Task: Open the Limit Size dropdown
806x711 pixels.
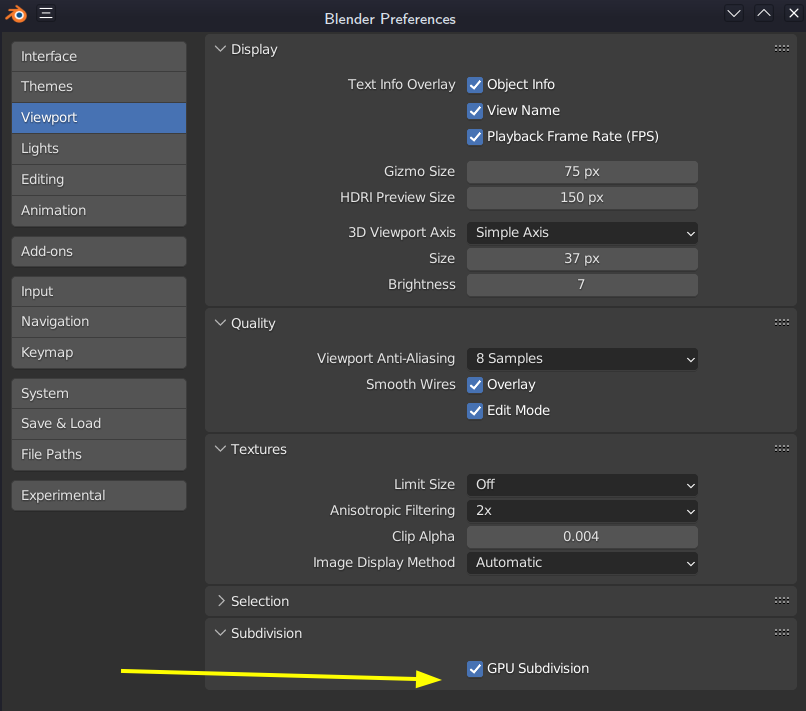Action: tap(582, 485)
